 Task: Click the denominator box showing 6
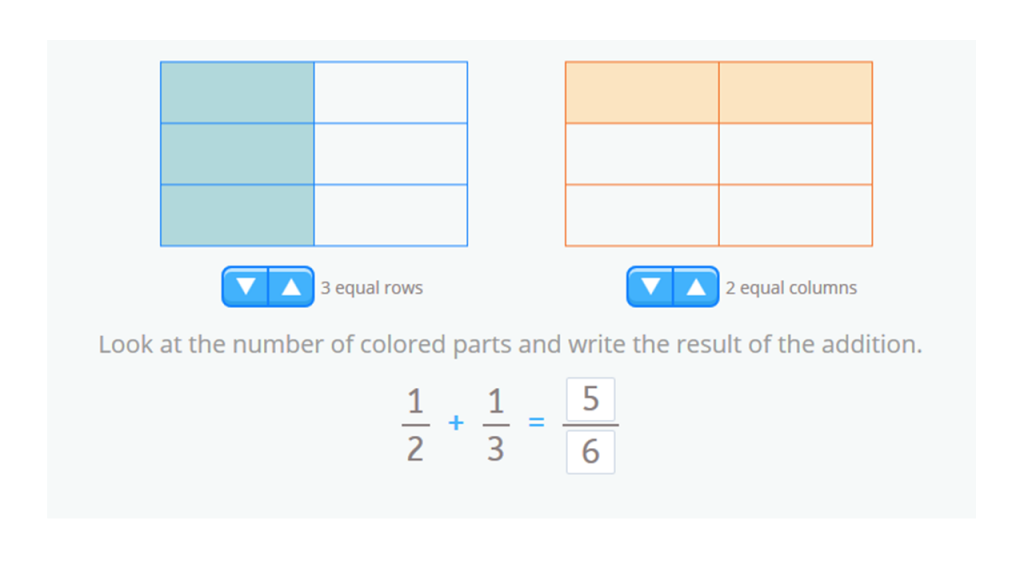click(x=590, y=452)
